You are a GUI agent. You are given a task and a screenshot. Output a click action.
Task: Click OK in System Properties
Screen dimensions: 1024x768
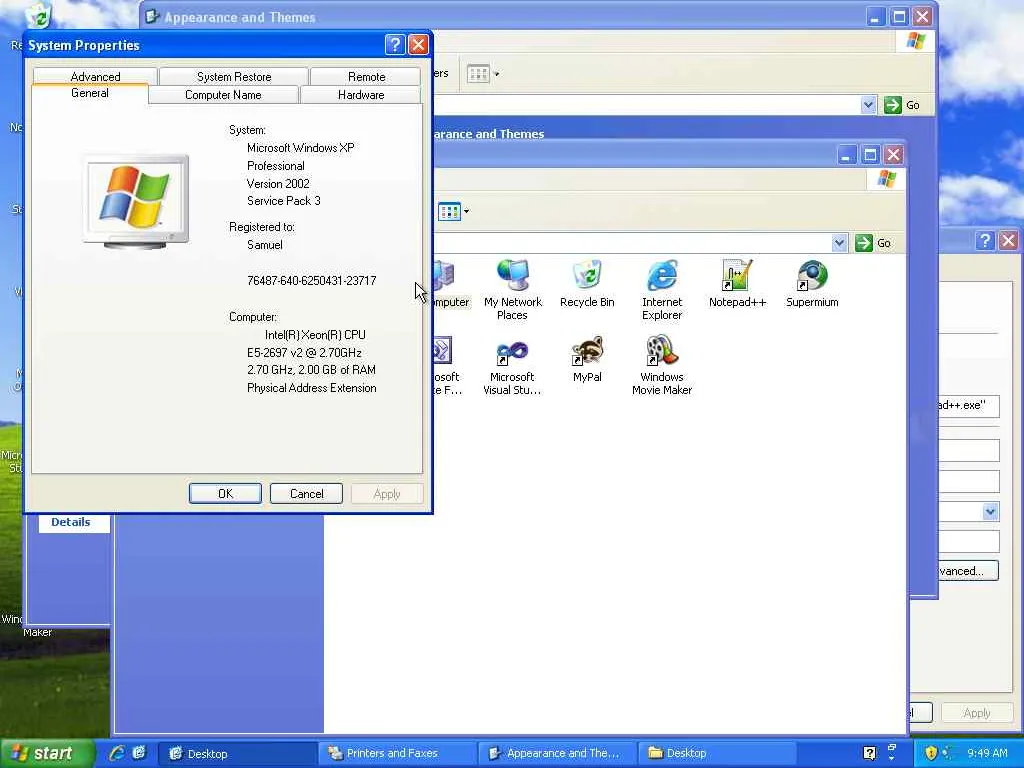[x=225, y=494]
